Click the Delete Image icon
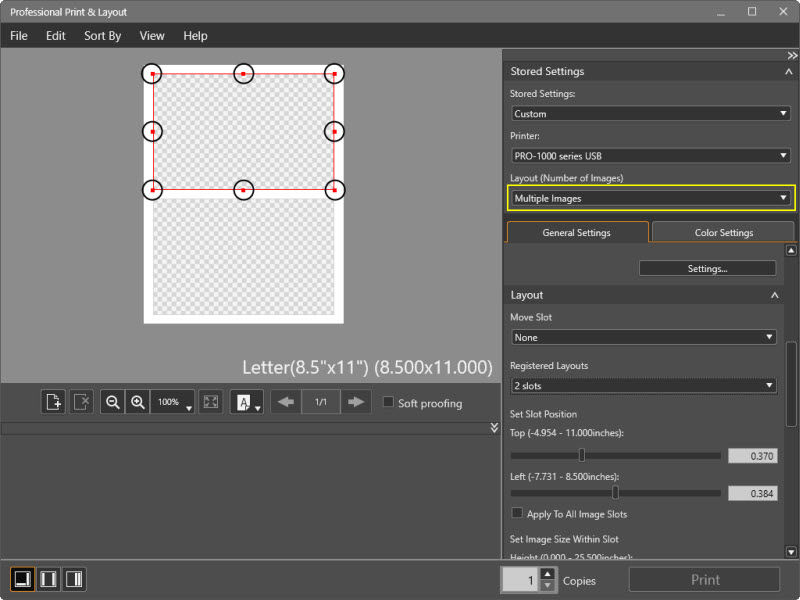This screenshot has height=600, width=800. point(82,402)
